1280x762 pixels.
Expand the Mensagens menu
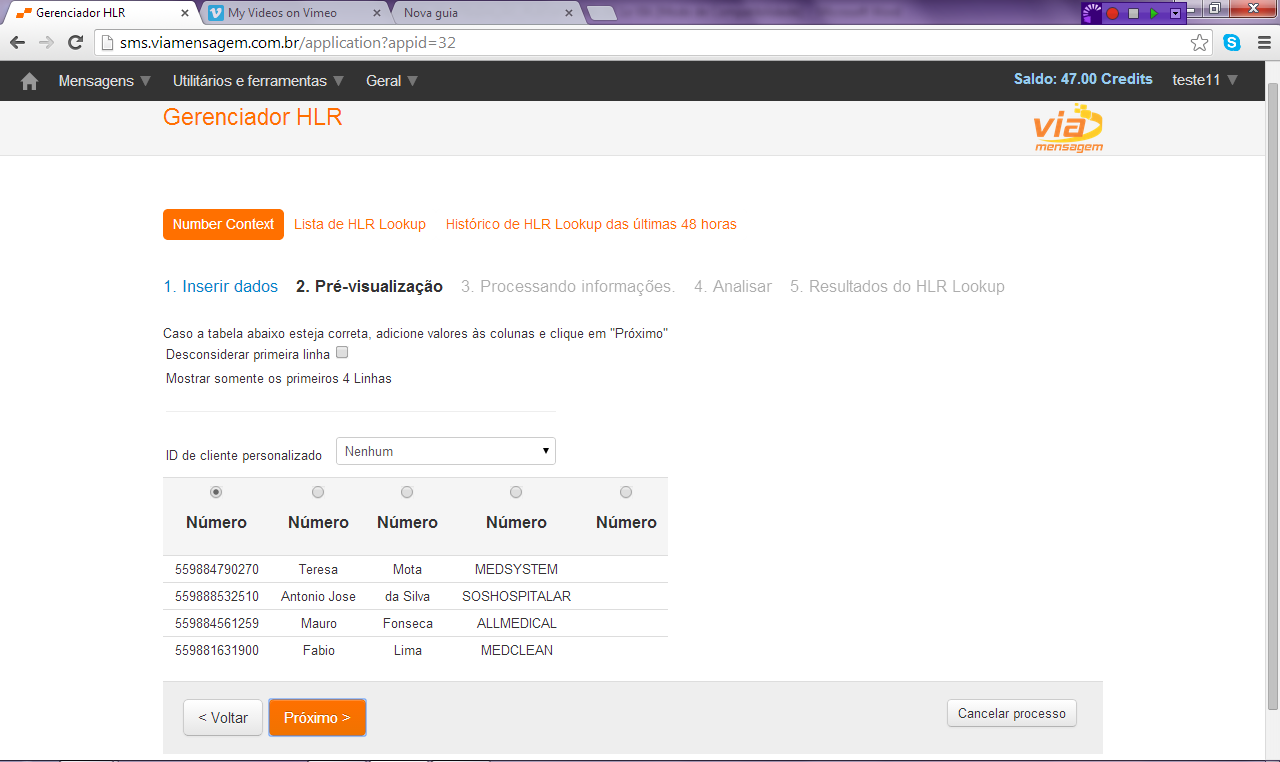click(x=105, y=81)
